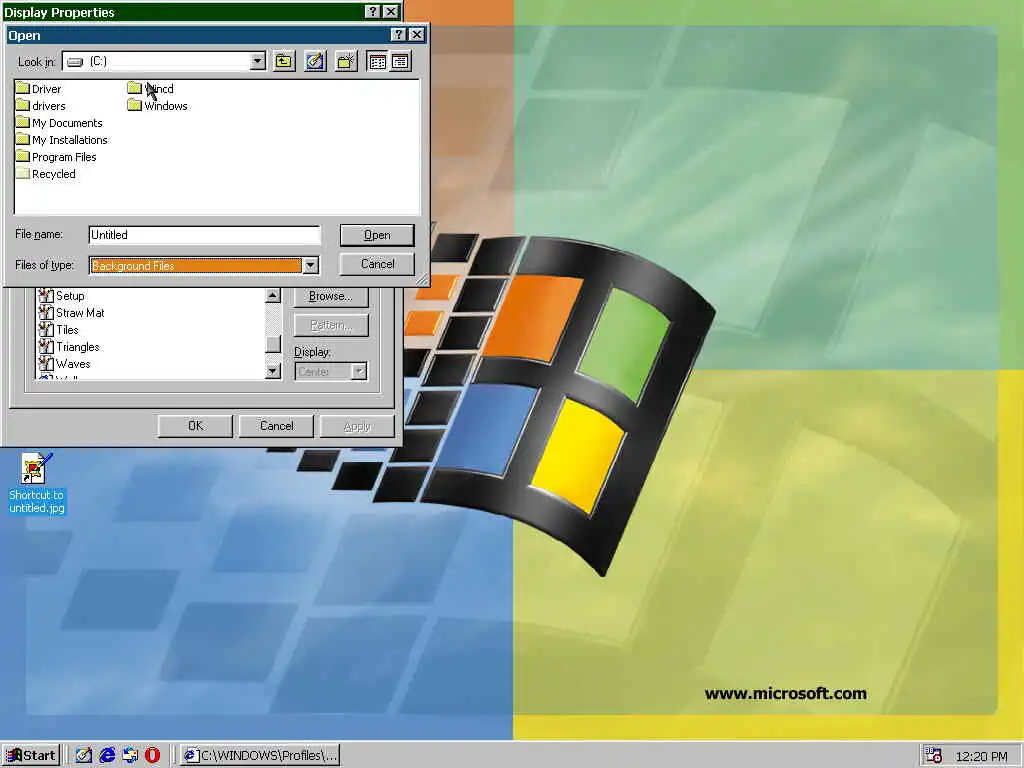Launch Outlook Express from quick launch
This screenshot has height=768, width=1024.
[129, 756]
